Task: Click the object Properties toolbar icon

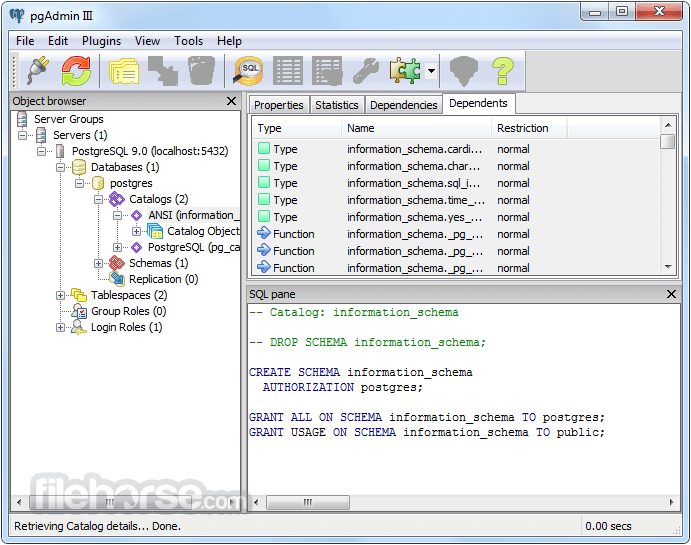Action: click(124, 71)
